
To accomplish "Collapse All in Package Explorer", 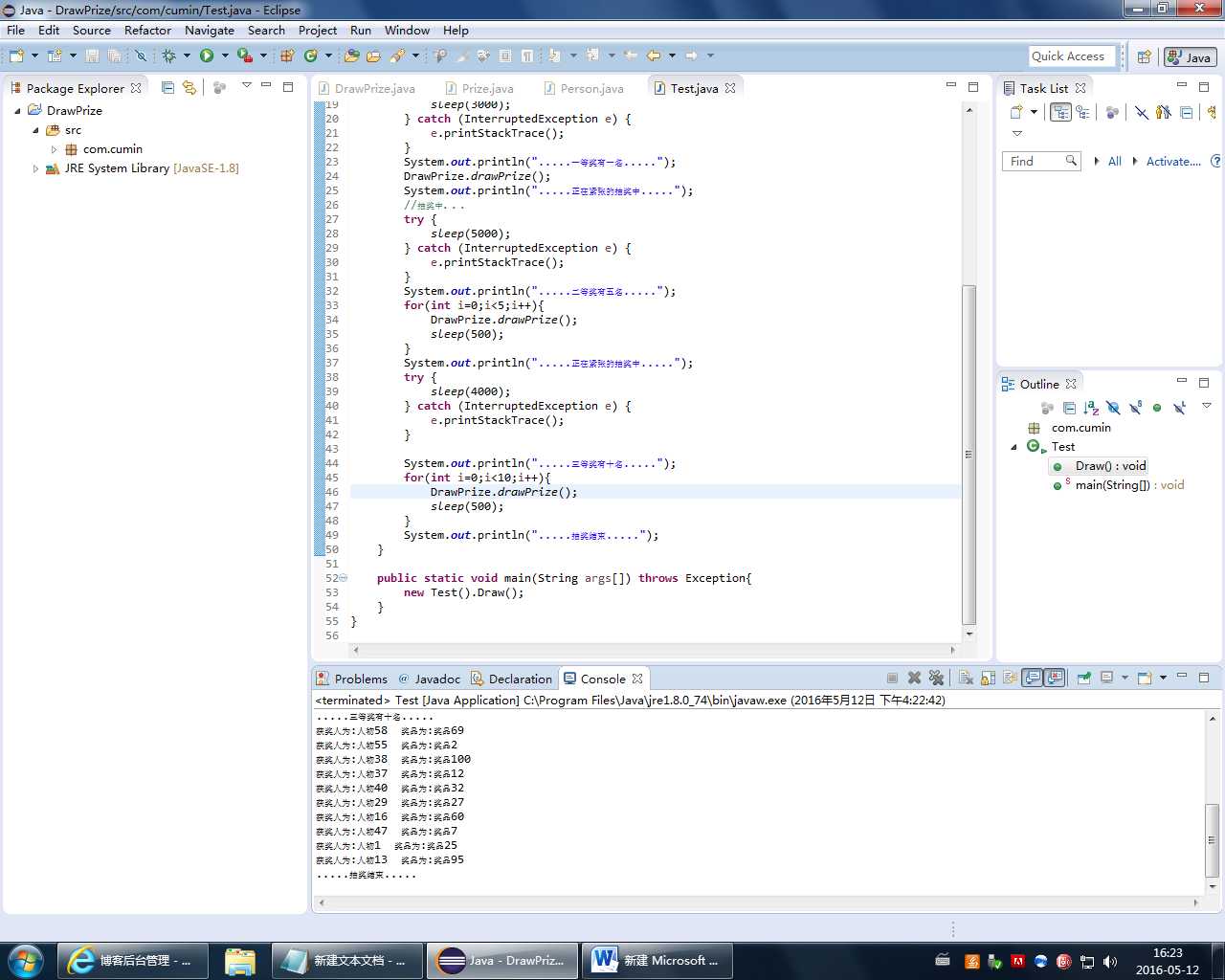I will (x=168, y=88).
